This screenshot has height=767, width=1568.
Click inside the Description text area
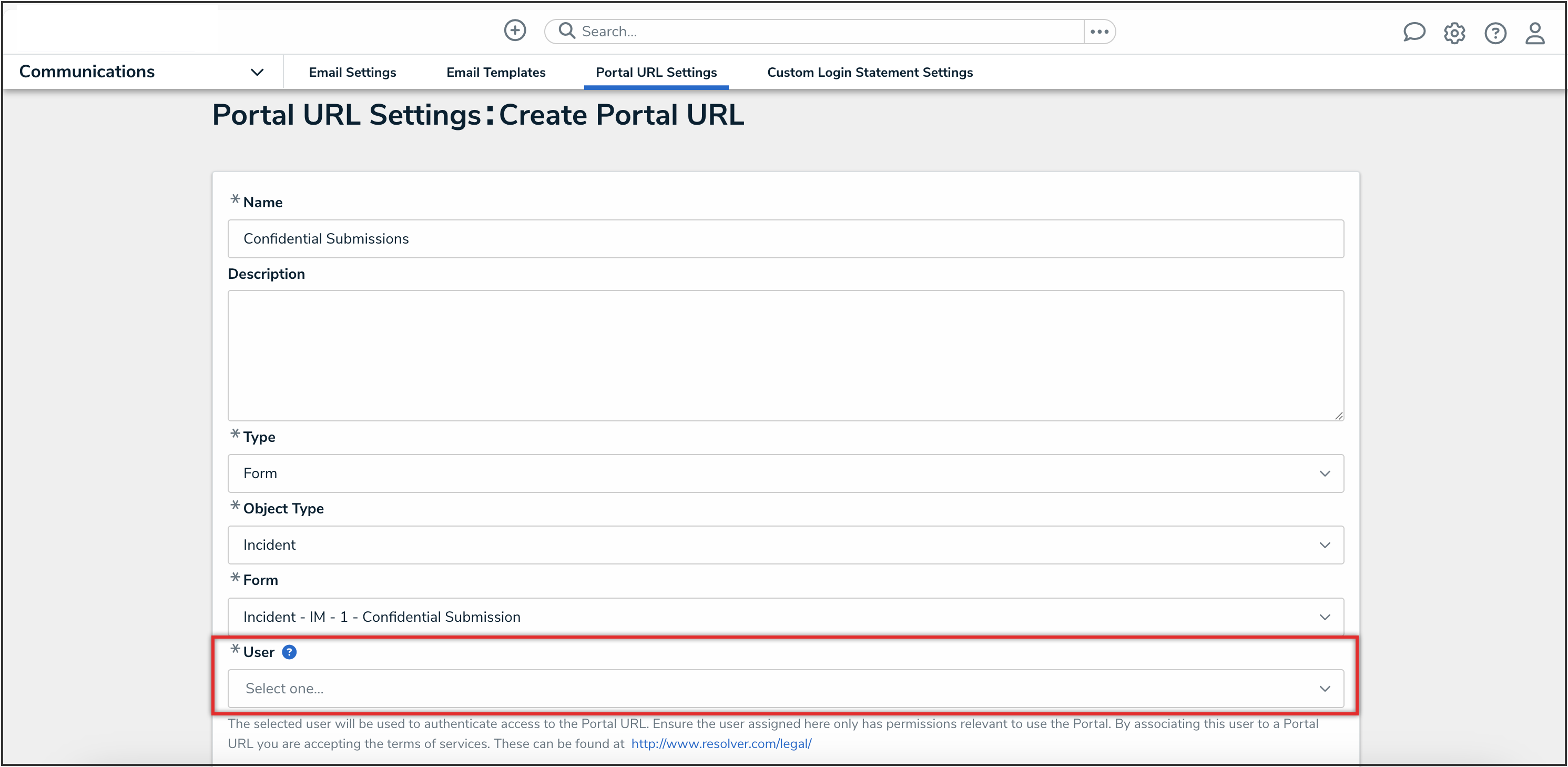pyautogui.click(x=785, y=355)
